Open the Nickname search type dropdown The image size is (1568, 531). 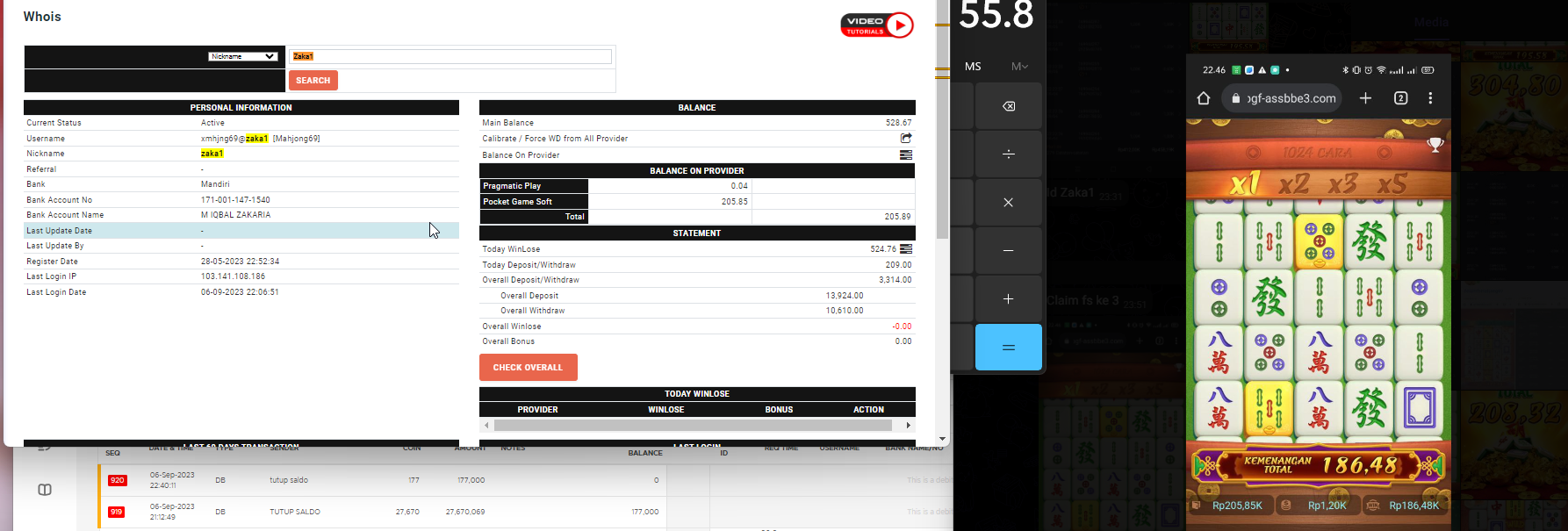[243, 56]
